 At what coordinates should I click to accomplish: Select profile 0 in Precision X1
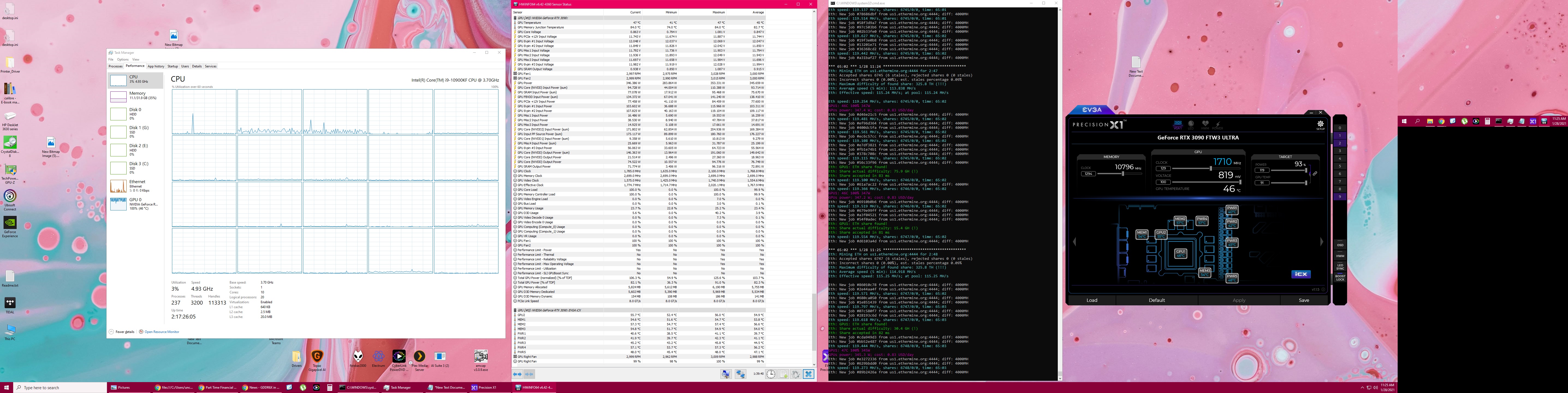(1340, 128)
